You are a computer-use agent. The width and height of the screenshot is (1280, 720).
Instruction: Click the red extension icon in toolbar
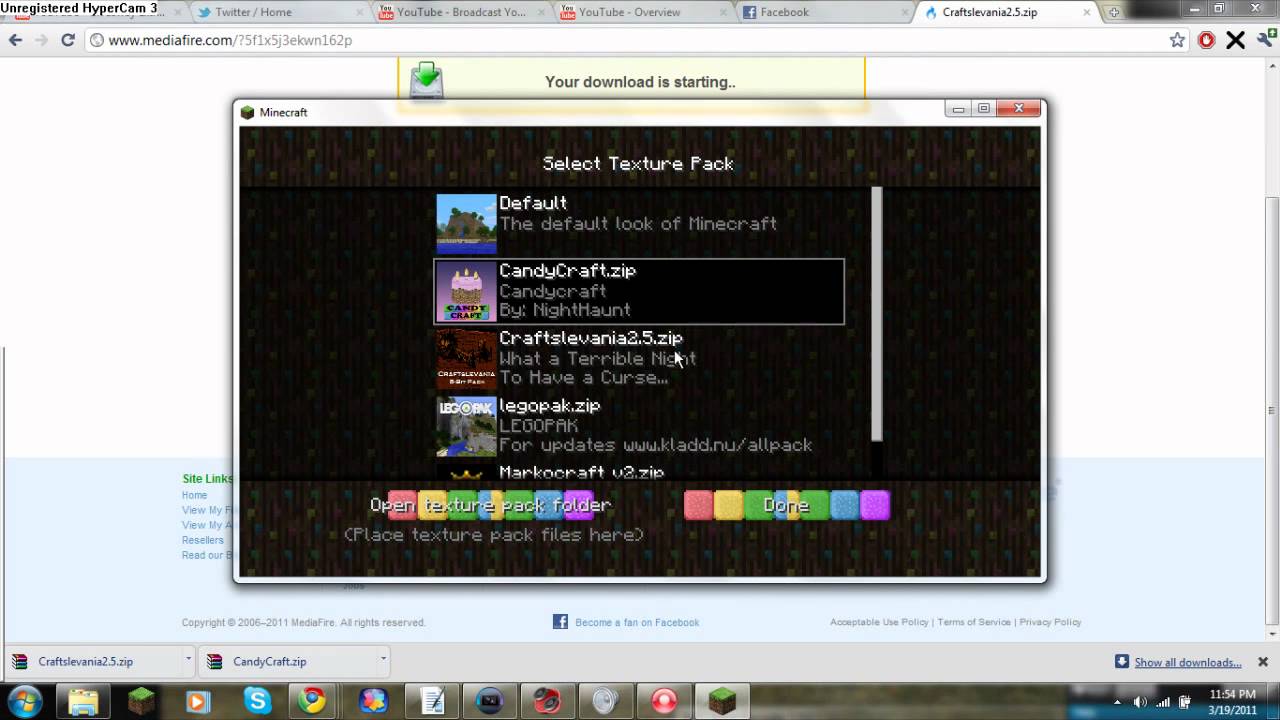click(x=1207, y=40)
